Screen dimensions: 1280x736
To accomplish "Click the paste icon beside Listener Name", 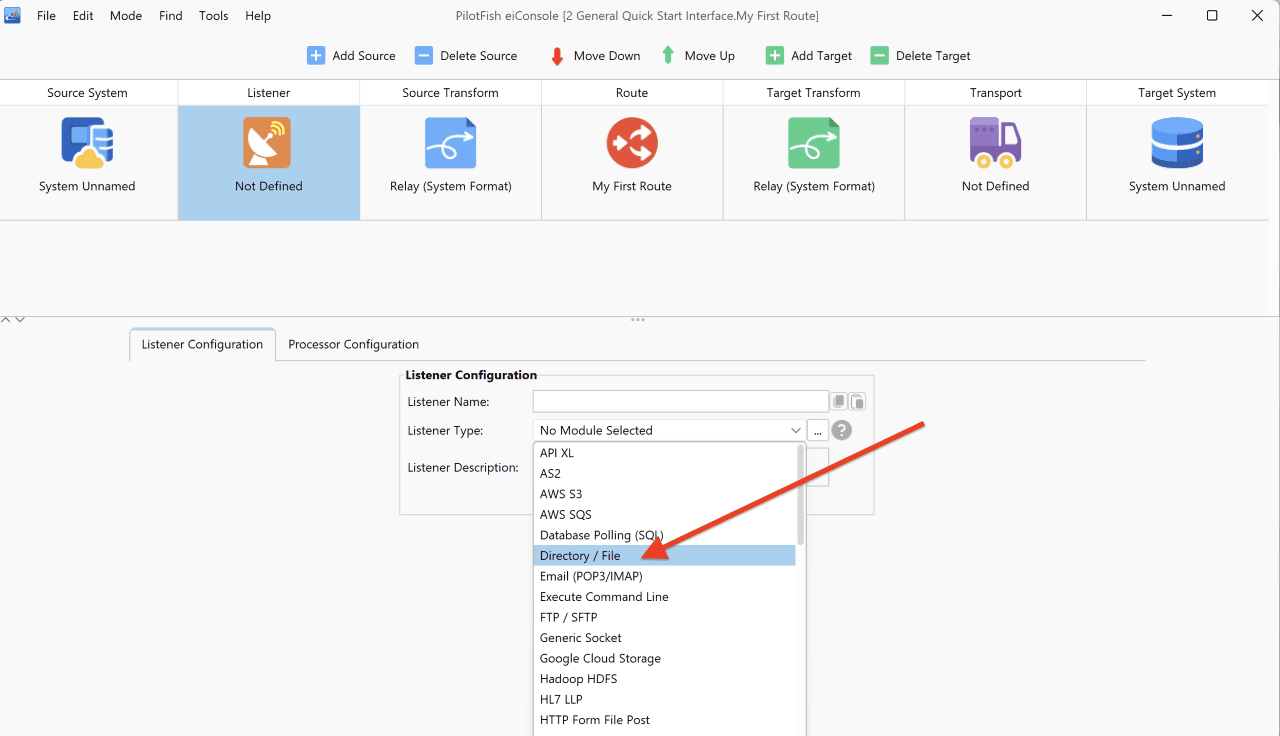I will 857,402.
